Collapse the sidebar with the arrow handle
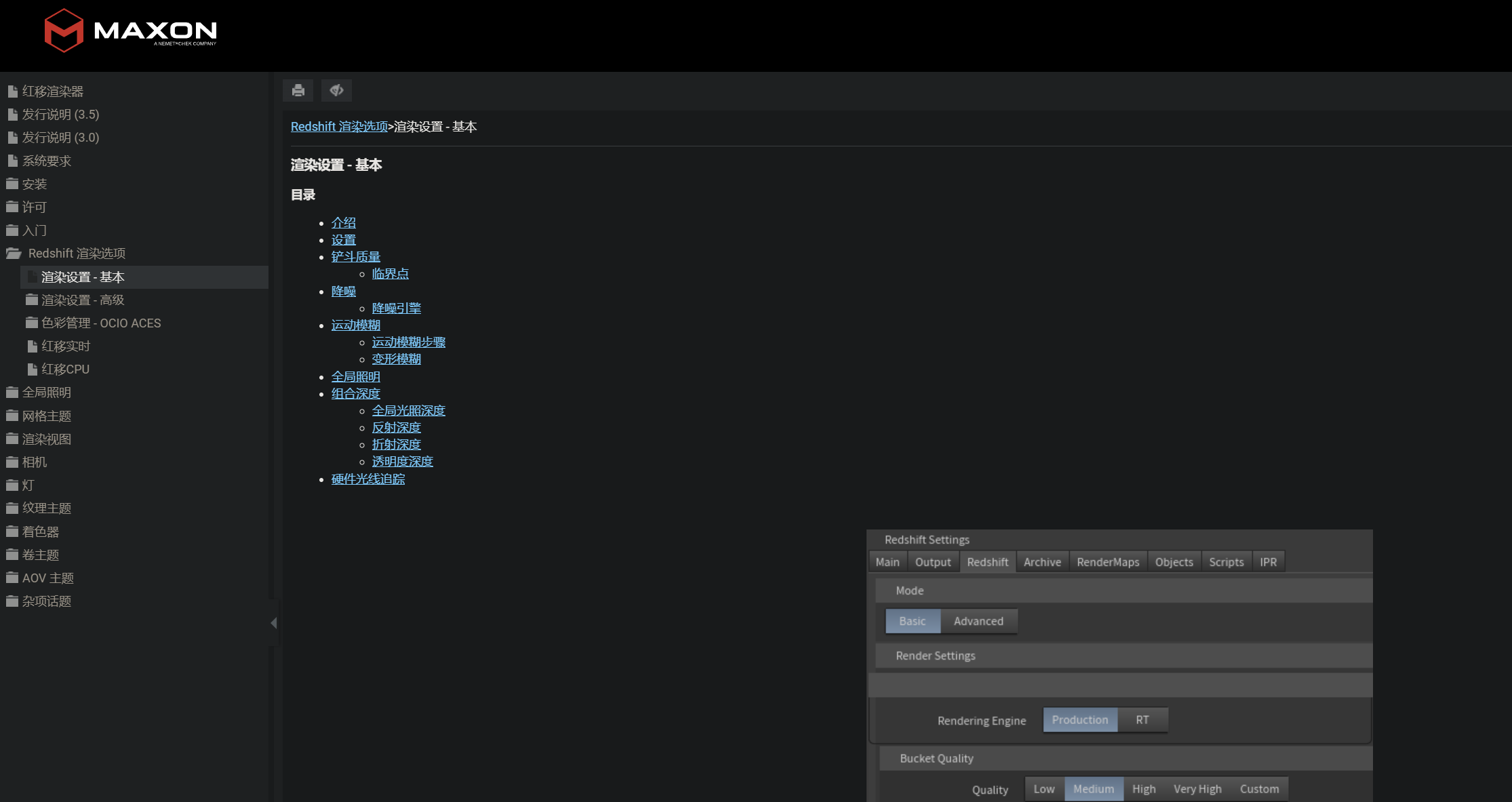 point(273,622)
